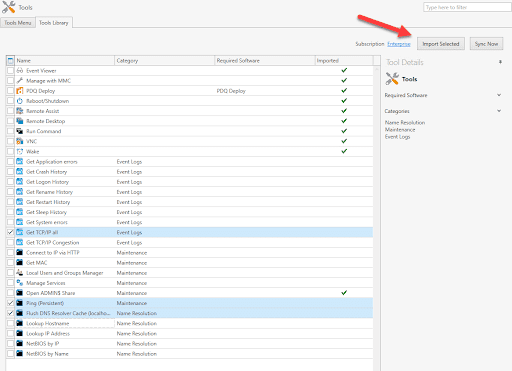The width and height of the screenshot is (512, 371).
Task: Check the Get MAC checkbox
Action: 10,263
